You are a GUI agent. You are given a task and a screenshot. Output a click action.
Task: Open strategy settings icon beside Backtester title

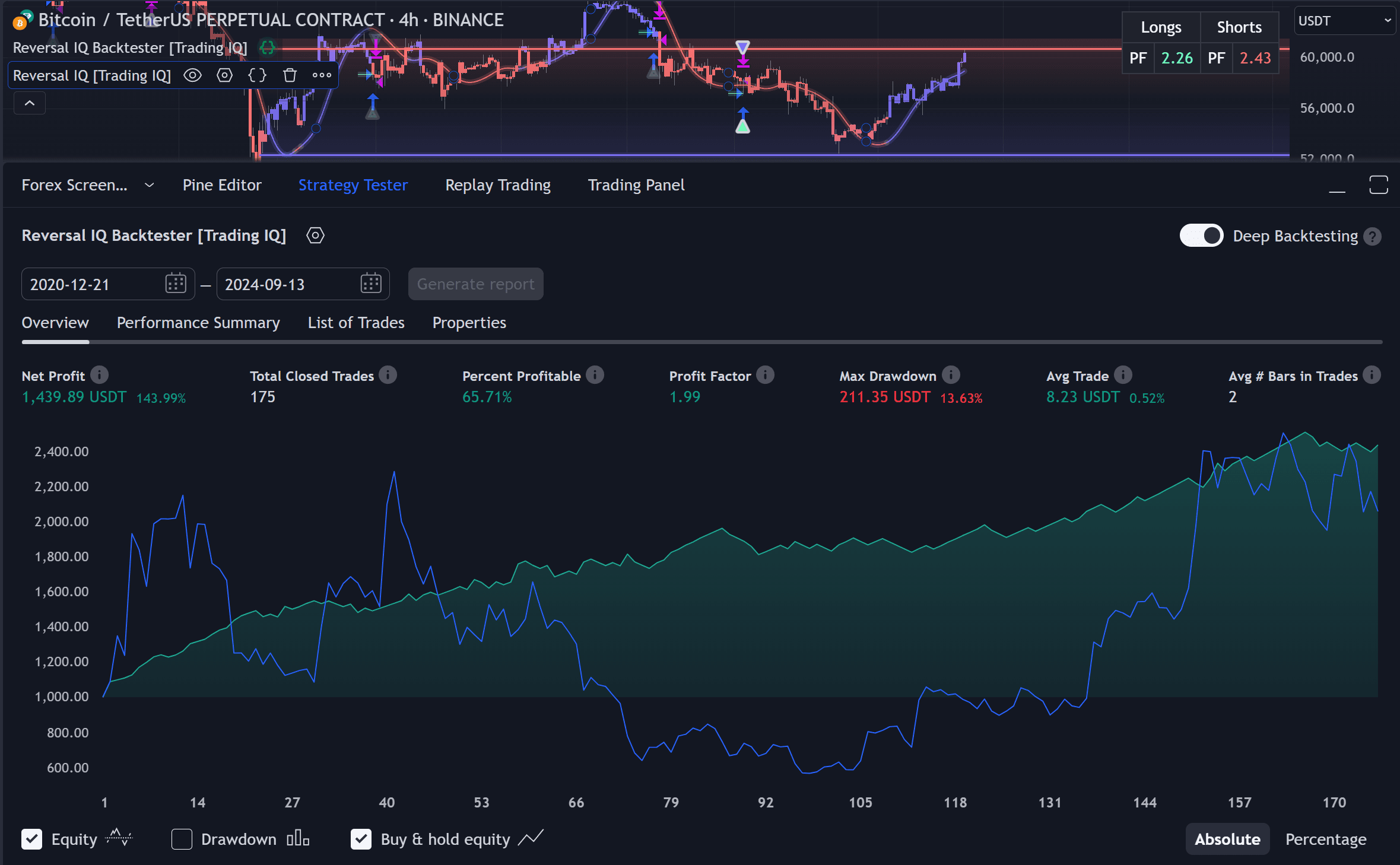pyautogui.click(x=315, y=236)
